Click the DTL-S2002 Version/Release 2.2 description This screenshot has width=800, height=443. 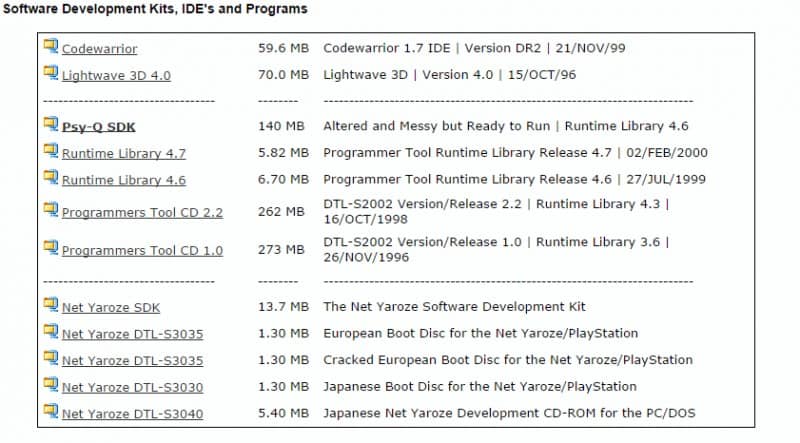point(496,211)
